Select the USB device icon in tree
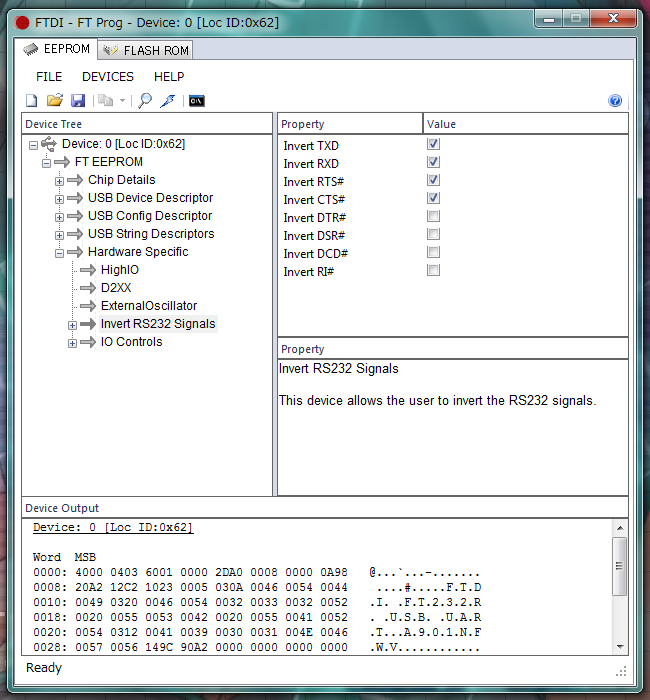 click(x=49, y=144)
